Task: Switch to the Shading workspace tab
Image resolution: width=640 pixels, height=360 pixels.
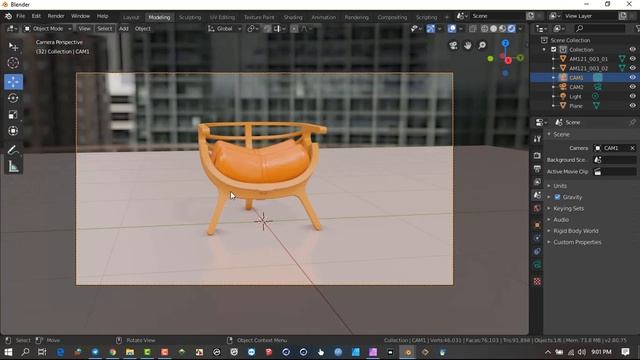Action: pyautogui.click(x=293, y=17)
